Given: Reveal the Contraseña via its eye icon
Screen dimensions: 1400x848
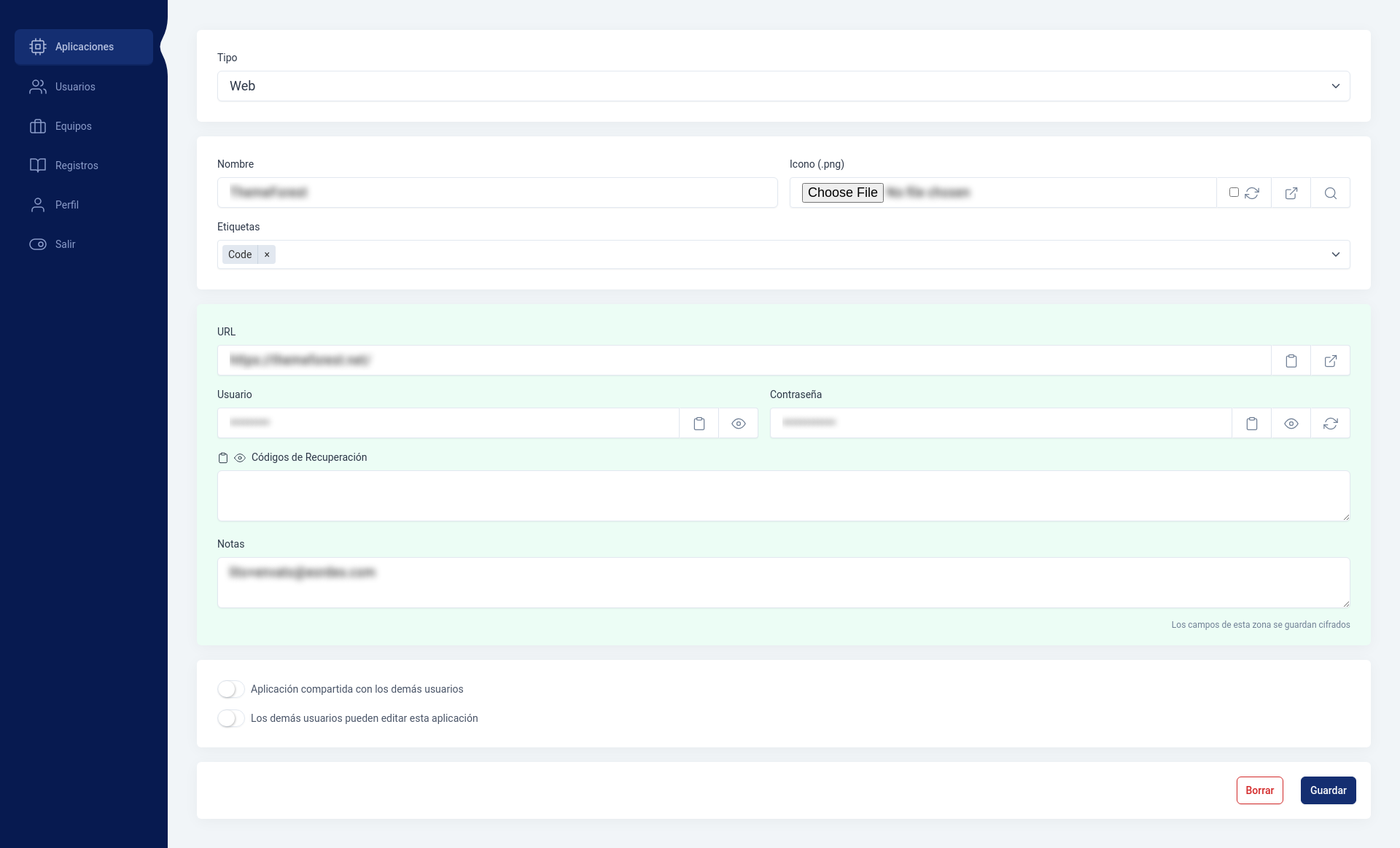Looking at the screenshot, I should coord(1291,424).
